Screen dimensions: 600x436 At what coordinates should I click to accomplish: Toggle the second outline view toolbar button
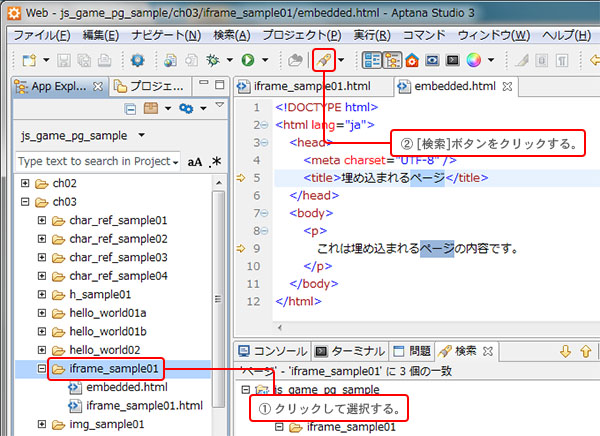coord(392,60)
